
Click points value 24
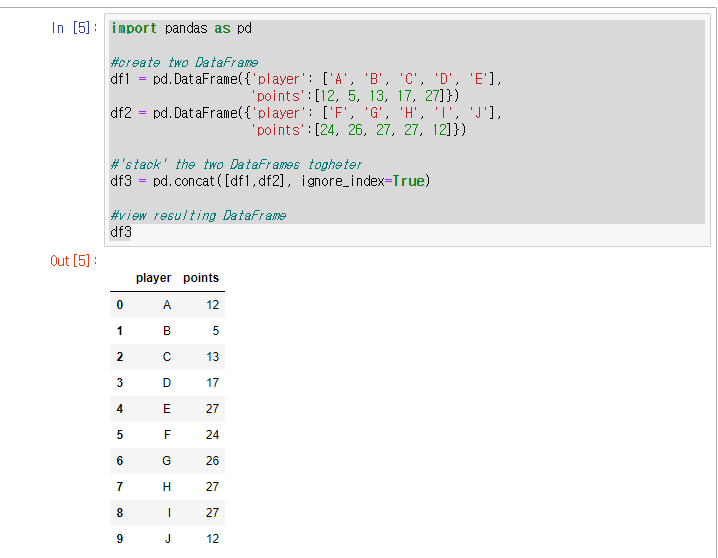(212, 435)
